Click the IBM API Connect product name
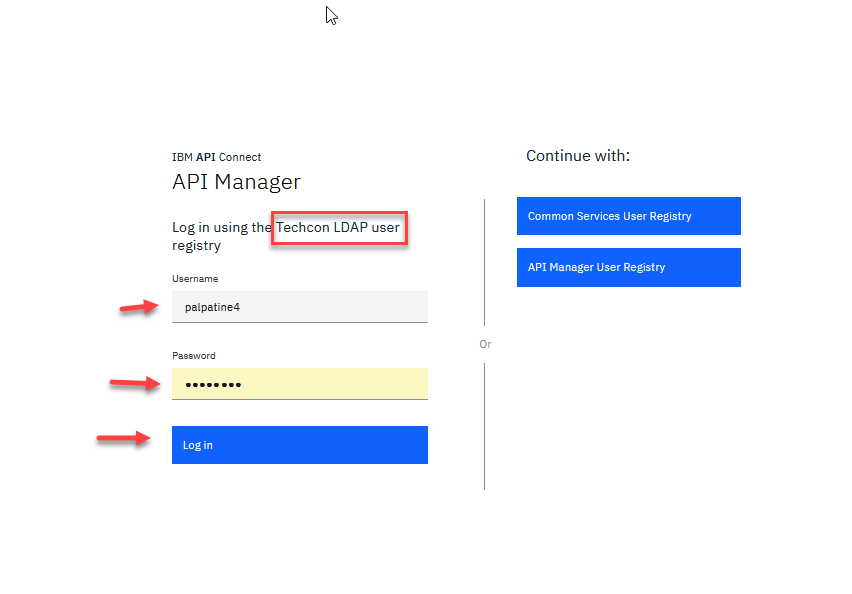Viewport: 852px width, 594px height. tap(217, 157)
